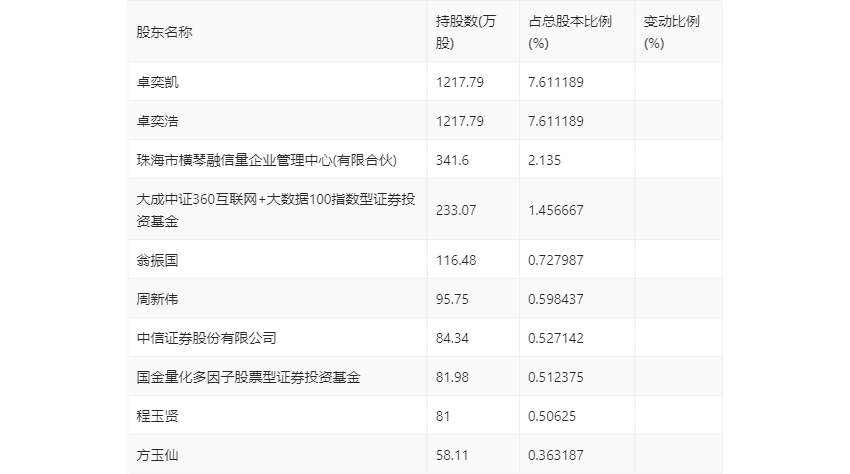Select the 珠海市横琴融信量企业管理中心 shareholder name
Image resolution: width=850 pixels, height=474 pixels.
tap(267, 160)
